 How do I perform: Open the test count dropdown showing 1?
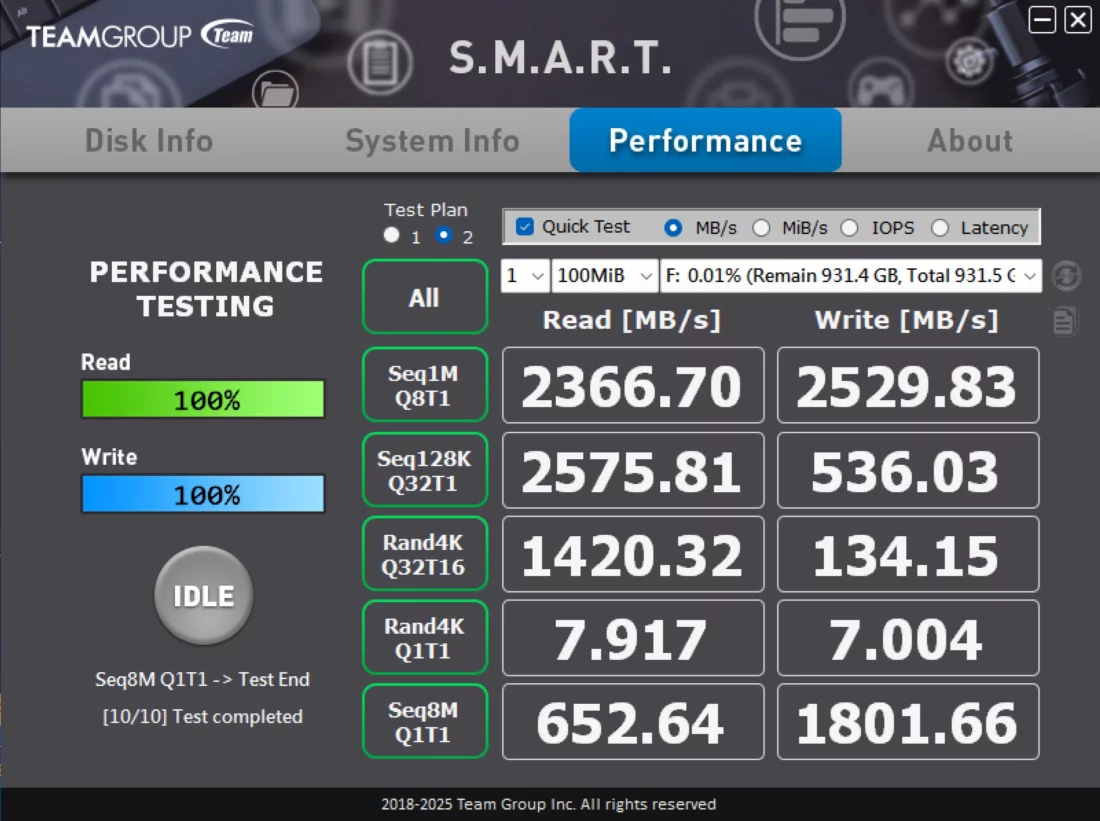coord(525,276)
